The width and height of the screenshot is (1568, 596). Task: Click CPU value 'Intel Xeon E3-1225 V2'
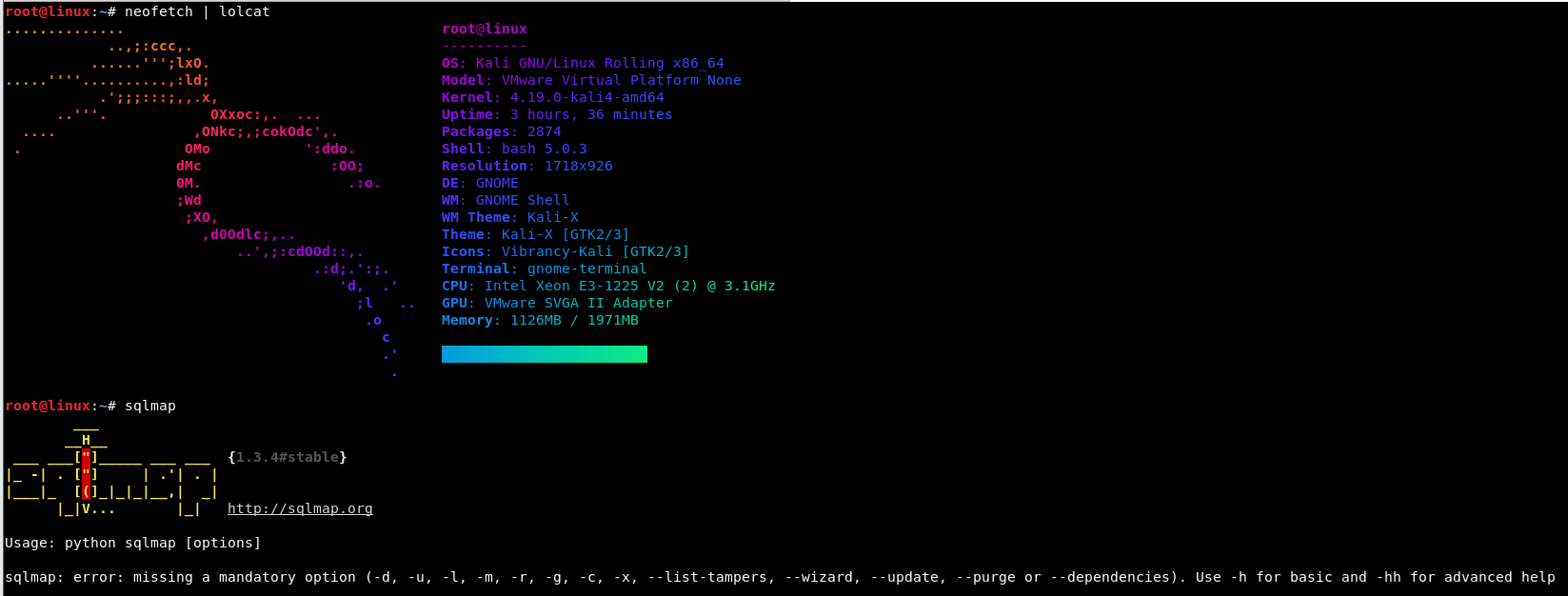(x=574, y=286)
